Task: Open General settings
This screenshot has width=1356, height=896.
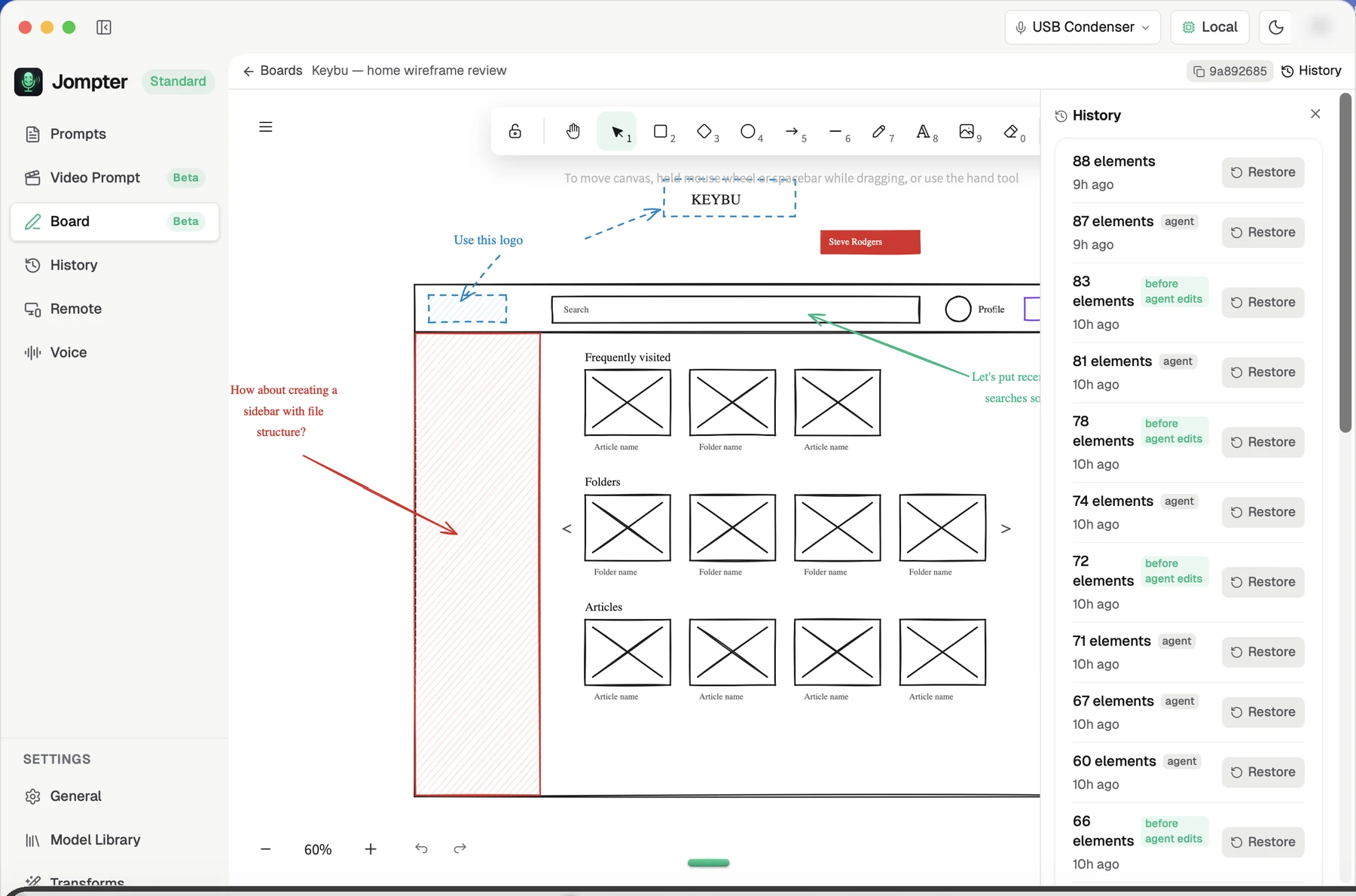Action: 115,796
